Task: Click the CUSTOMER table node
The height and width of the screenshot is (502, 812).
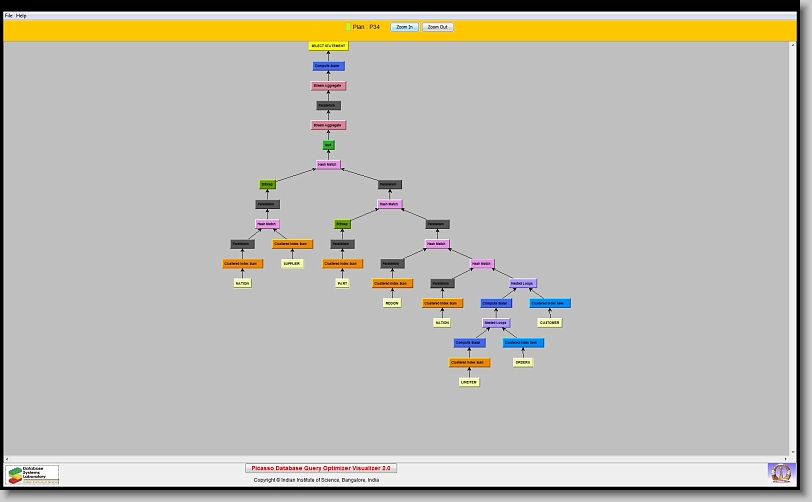Action: pyautogui.click(x=550, y=323)
